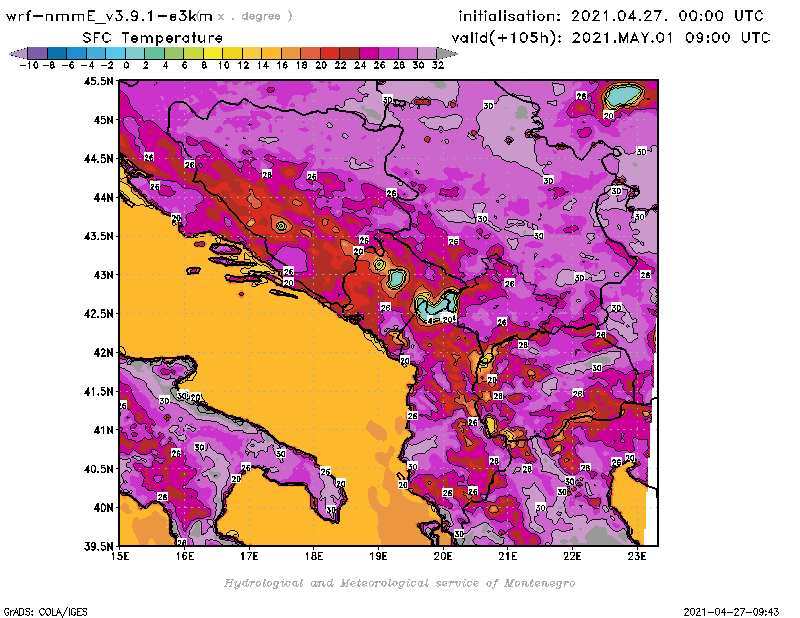Click the '41.5N' latitude axis label
This screenshot has width=800, height=618.
click(x=98, y=391)
